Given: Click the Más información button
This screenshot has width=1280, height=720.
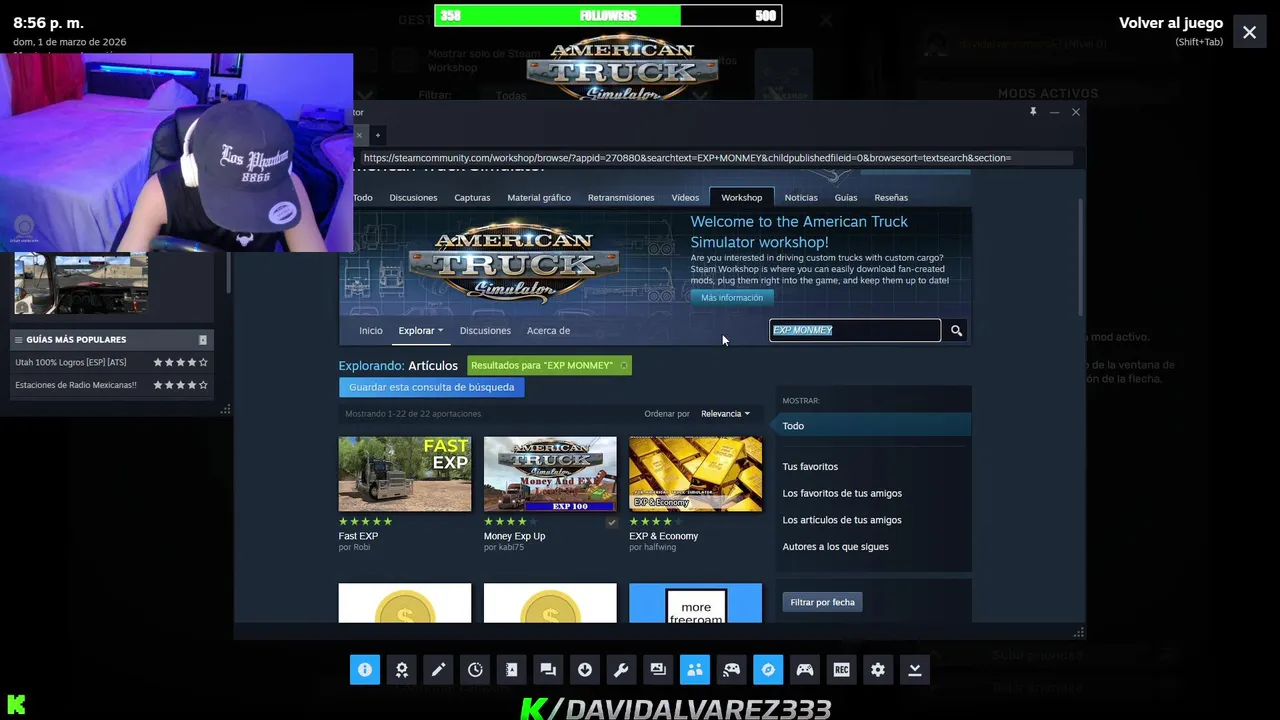Looking at the screenshot, I should 732,298.
